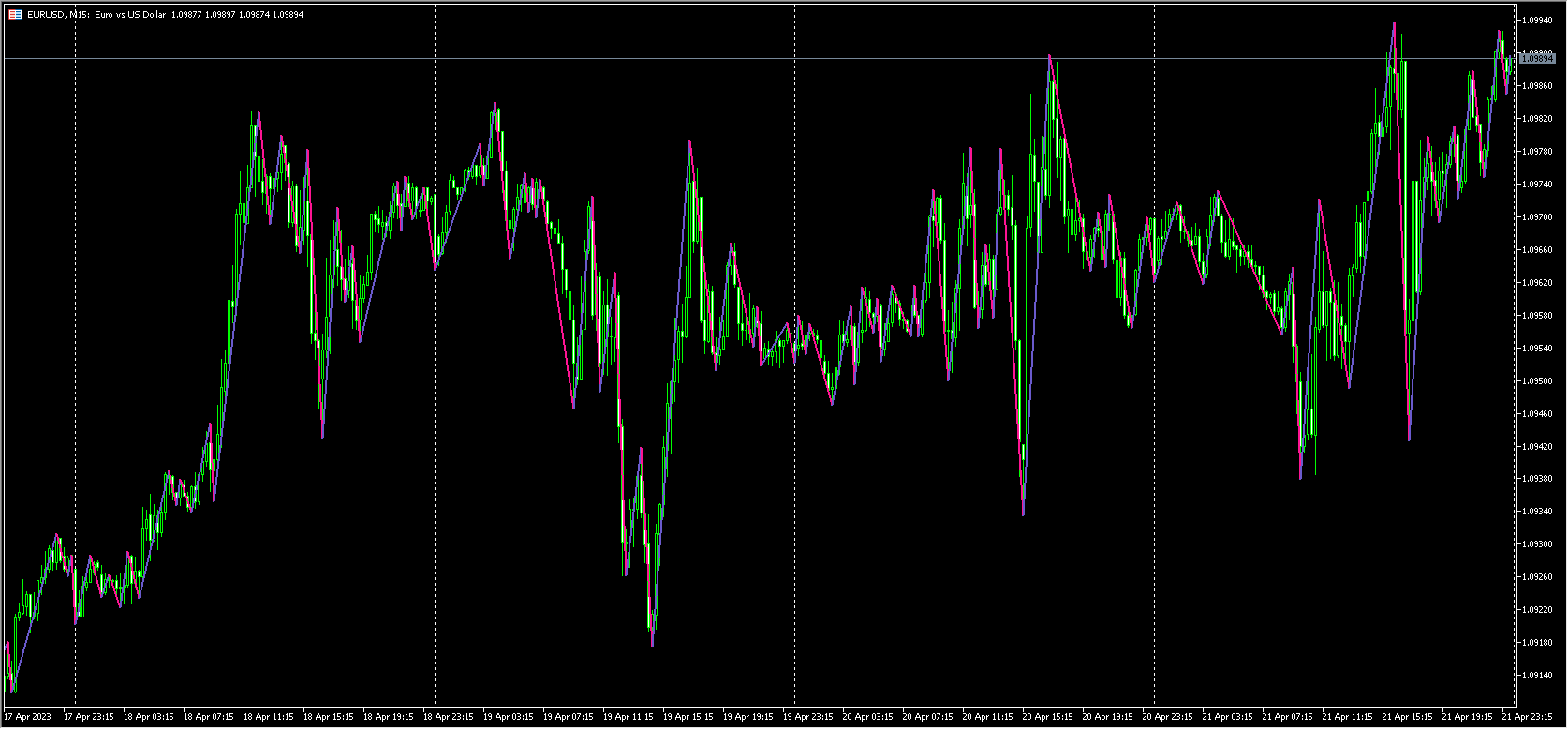Select the 1.09540 price axis value
The image size is (1568, 729).
click(1537, 349)
